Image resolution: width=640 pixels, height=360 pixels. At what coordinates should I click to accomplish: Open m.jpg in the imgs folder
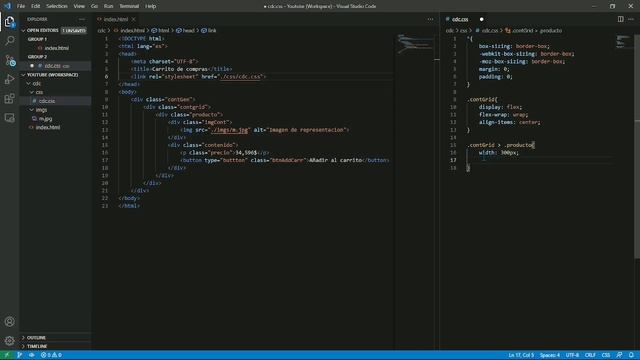point(45,119)
